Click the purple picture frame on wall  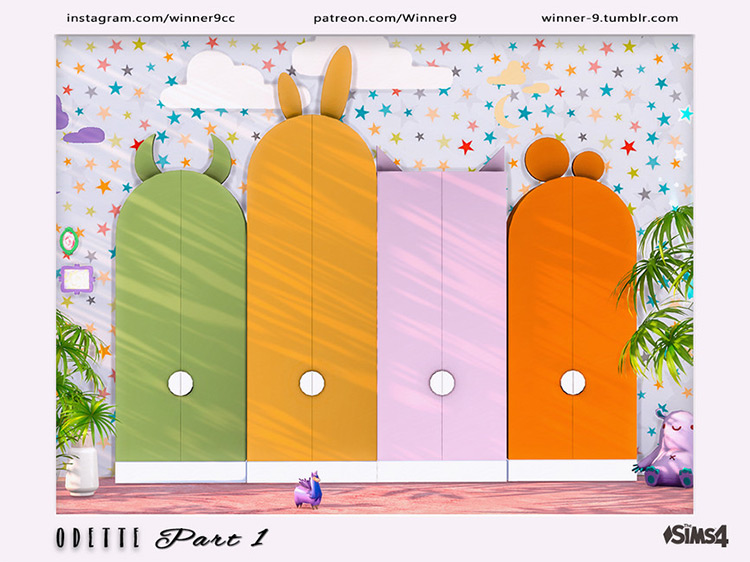[x=77, y=279]
